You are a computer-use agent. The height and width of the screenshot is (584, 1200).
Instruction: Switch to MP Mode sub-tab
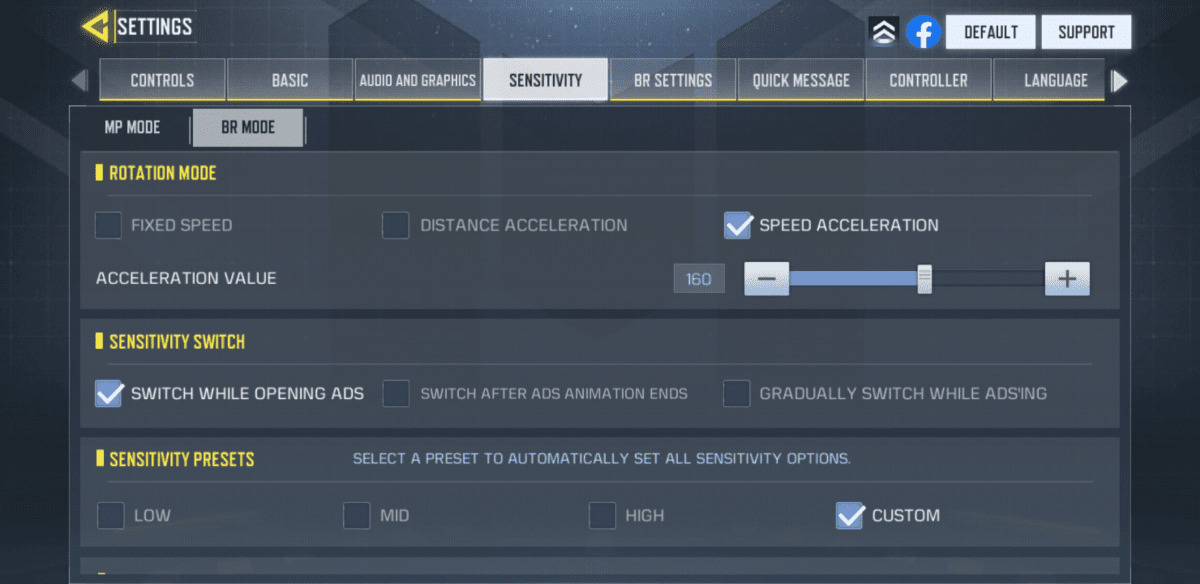click(132, 128)
